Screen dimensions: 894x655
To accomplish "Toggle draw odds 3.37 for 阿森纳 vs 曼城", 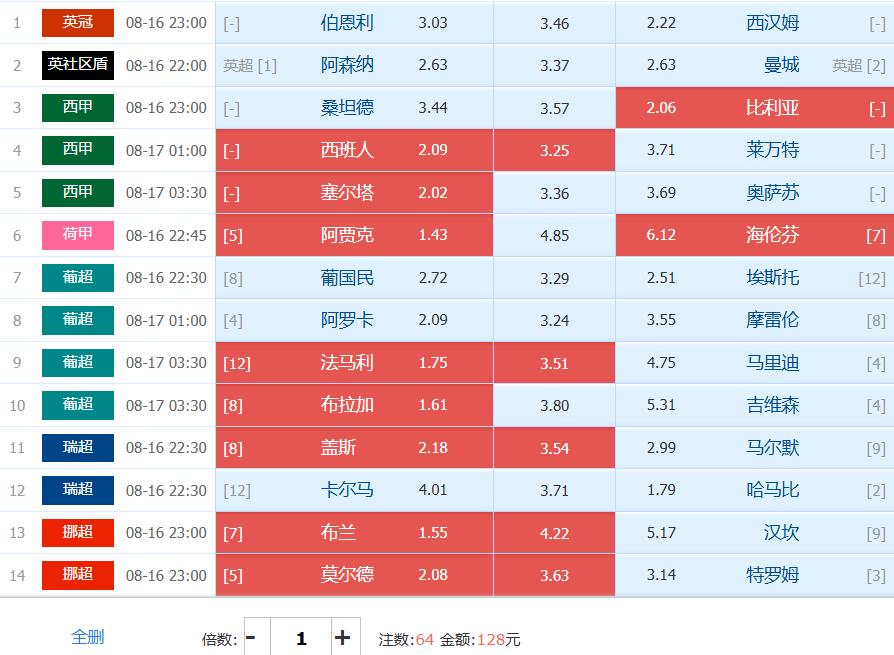I will pos(554,66).
